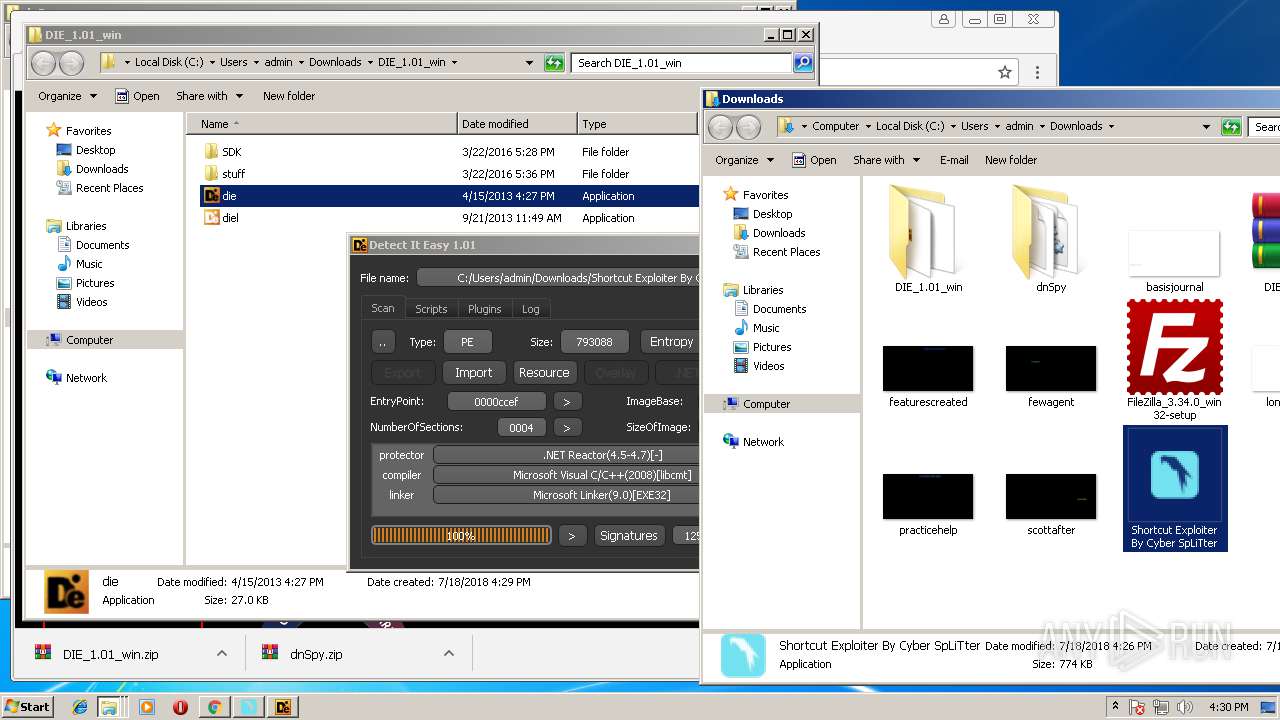Expand options for DIE_1.01_win.zip download
The width and height of the screenshot is (1280, 720).
click(222, 653)
